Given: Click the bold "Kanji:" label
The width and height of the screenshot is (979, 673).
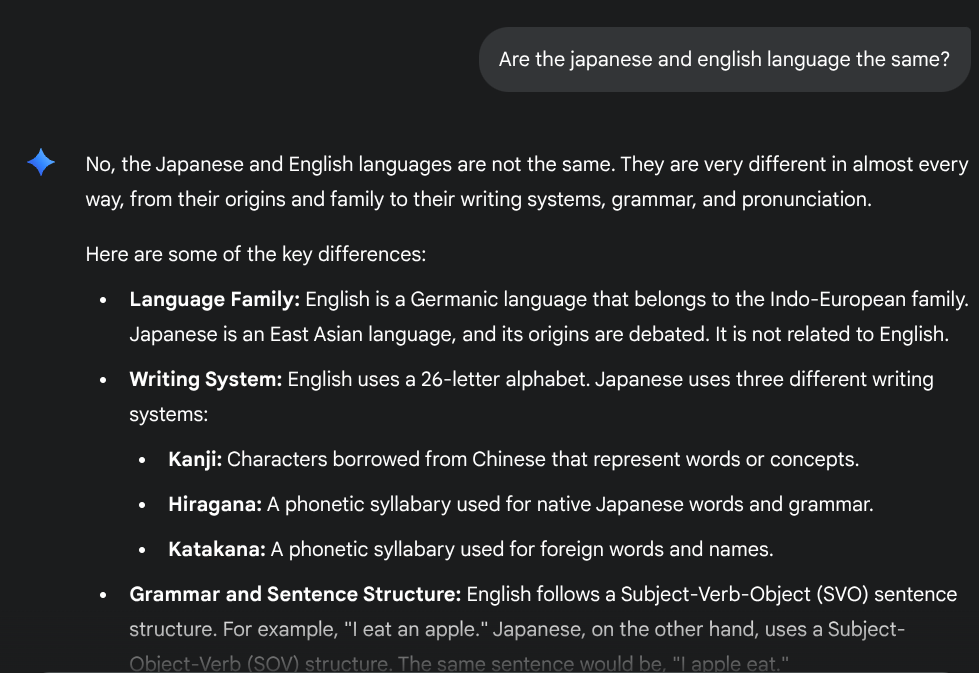Looking at the screenshot, I should (x=195, y=459).
